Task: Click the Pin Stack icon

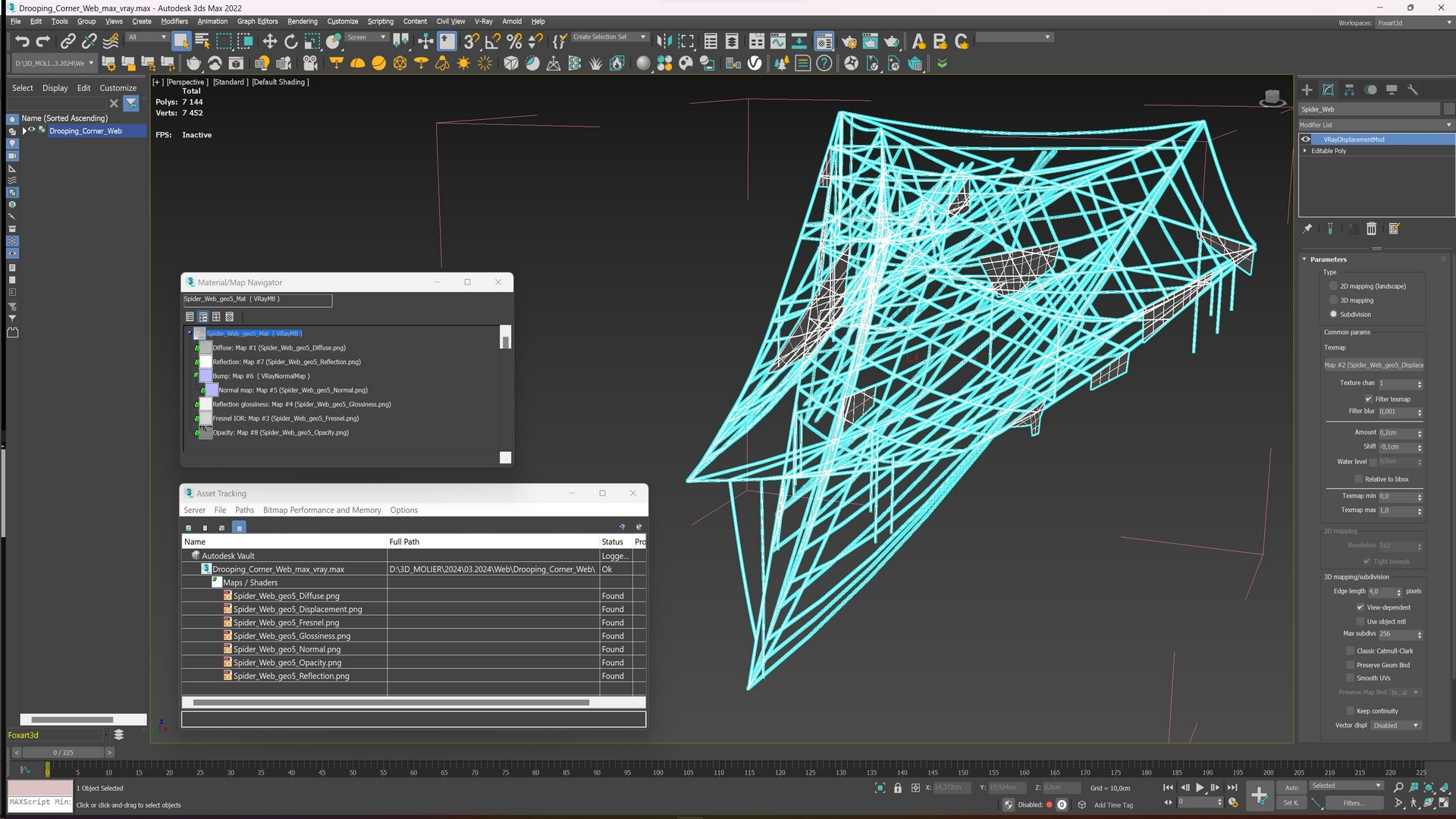Action: 1307,228
